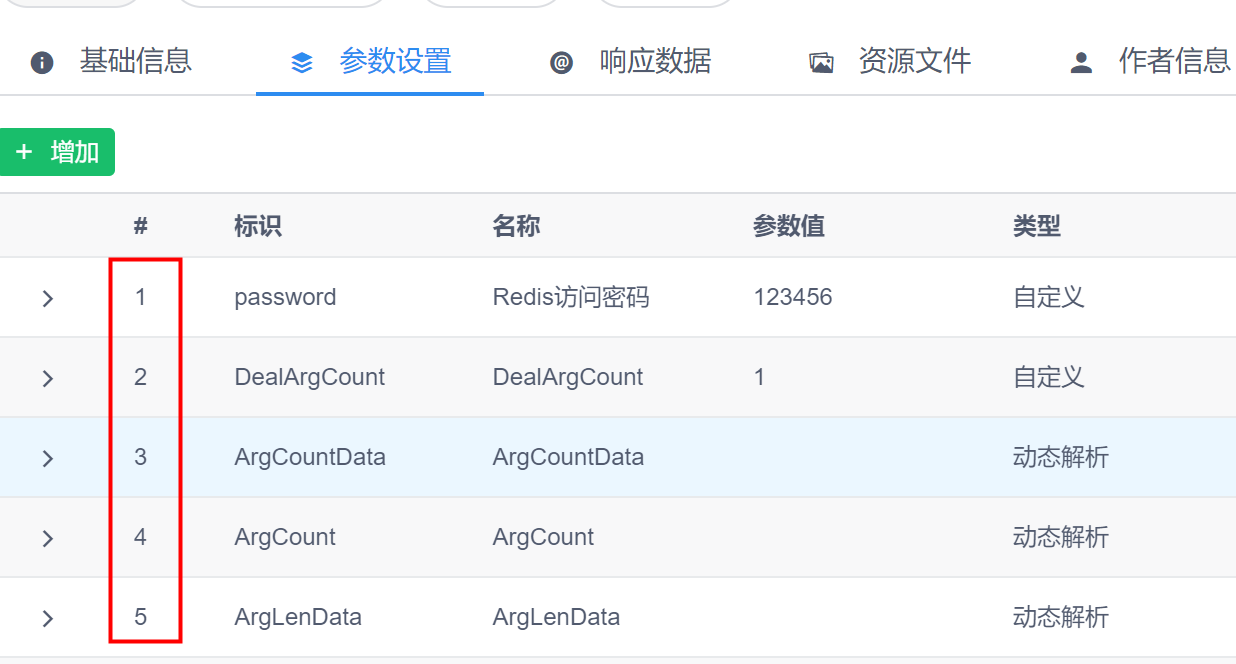This screenshot has width=1236, height=664.
Task: Open the 响应数据 tab
Action: coord(655,62)
